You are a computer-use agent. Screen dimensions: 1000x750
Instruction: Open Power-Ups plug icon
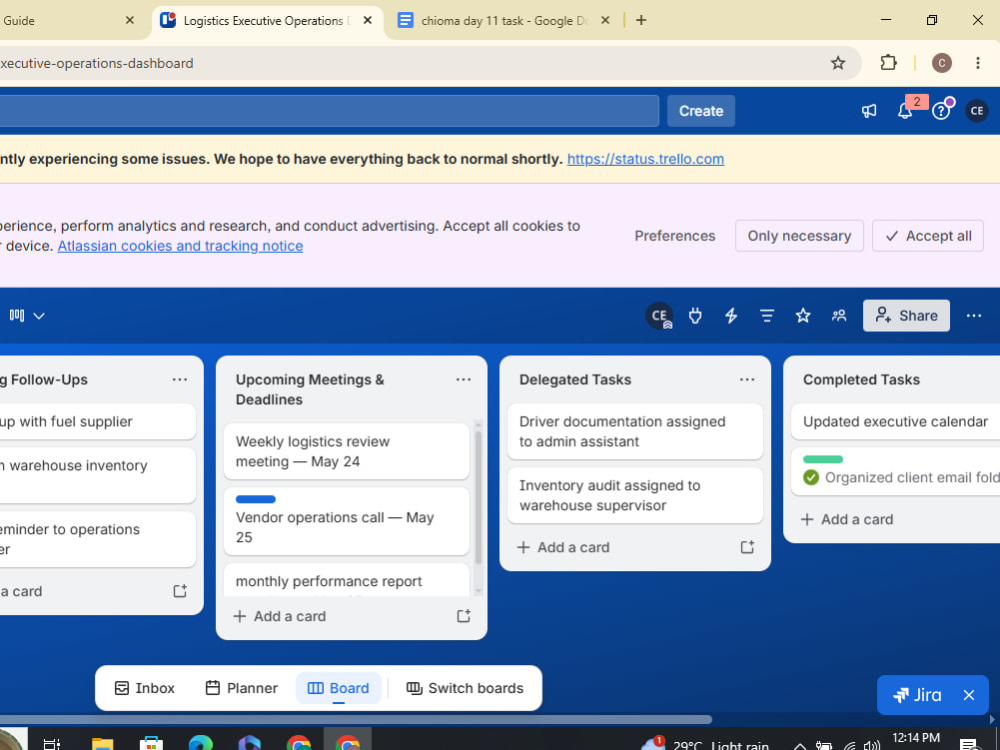pos(695,316)
